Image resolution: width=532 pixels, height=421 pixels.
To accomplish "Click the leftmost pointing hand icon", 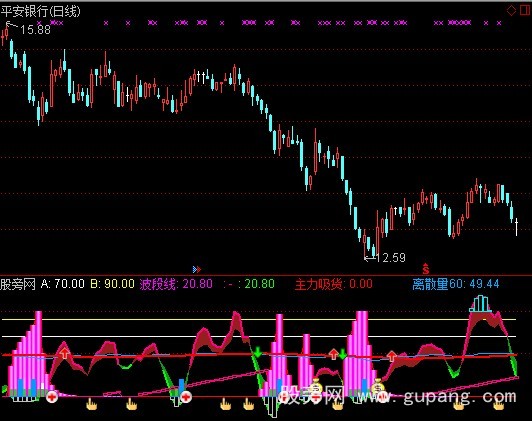I will coord(91,404).
